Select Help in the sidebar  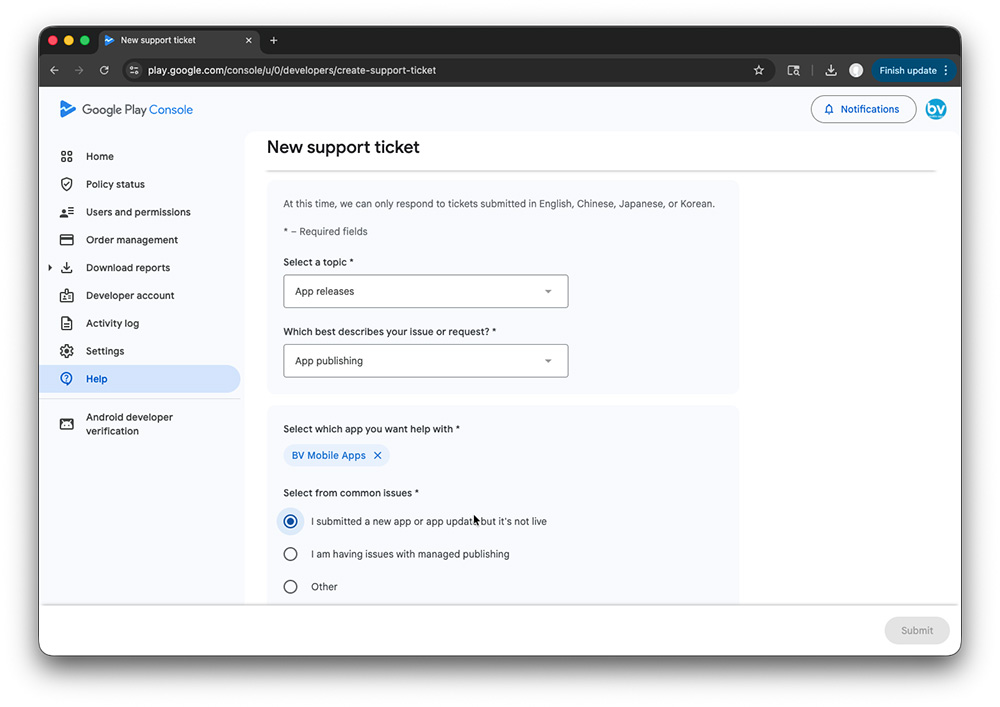[x=140, y=379]
